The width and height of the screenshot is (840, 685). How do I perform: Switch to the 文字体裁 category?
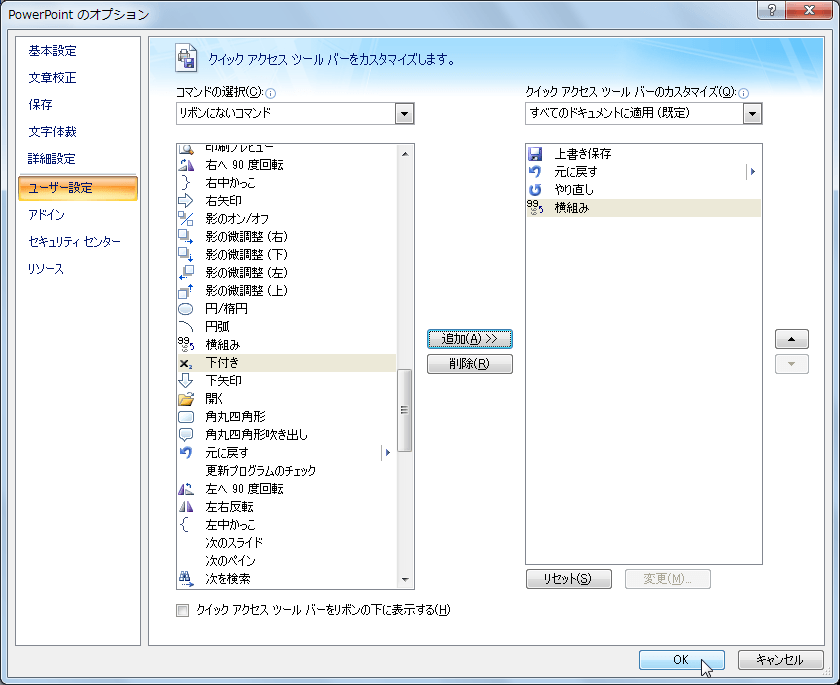(x=52, y=132)
